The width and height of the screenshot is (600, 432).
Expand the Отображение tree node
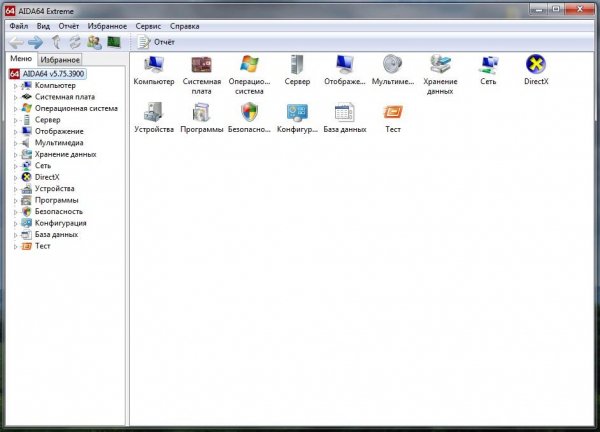pyautogui.click(x=15, y=132)
